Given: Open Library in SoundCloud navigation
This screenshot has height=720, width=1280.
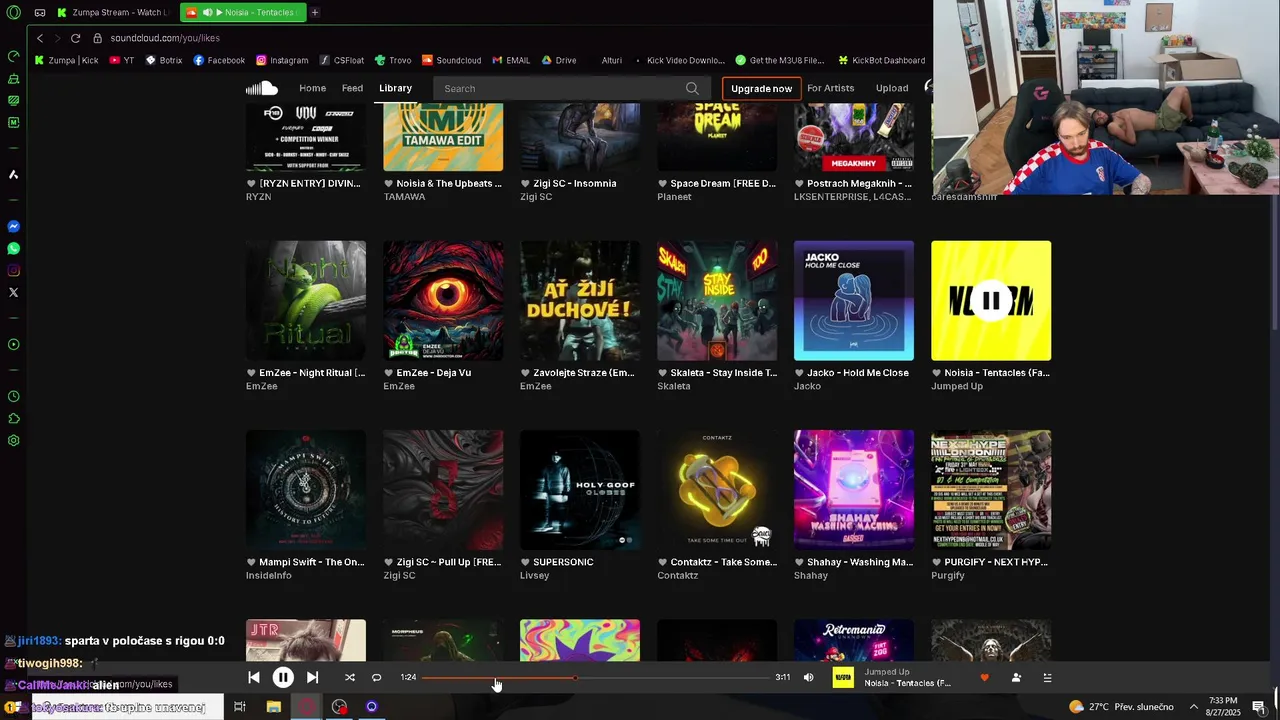Looking at the screenshot, I should (x=395, y=88).
